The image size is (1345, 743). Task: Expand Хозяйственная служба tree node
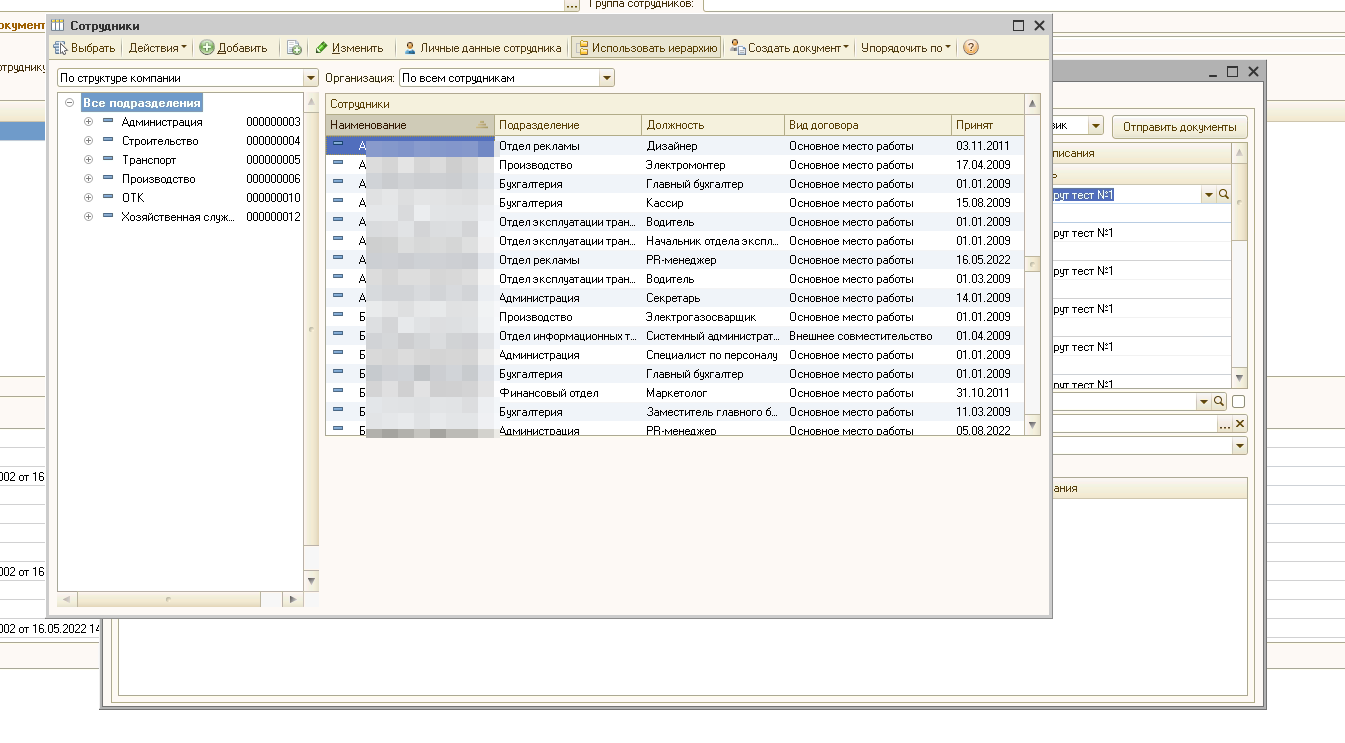click(88, 217)
